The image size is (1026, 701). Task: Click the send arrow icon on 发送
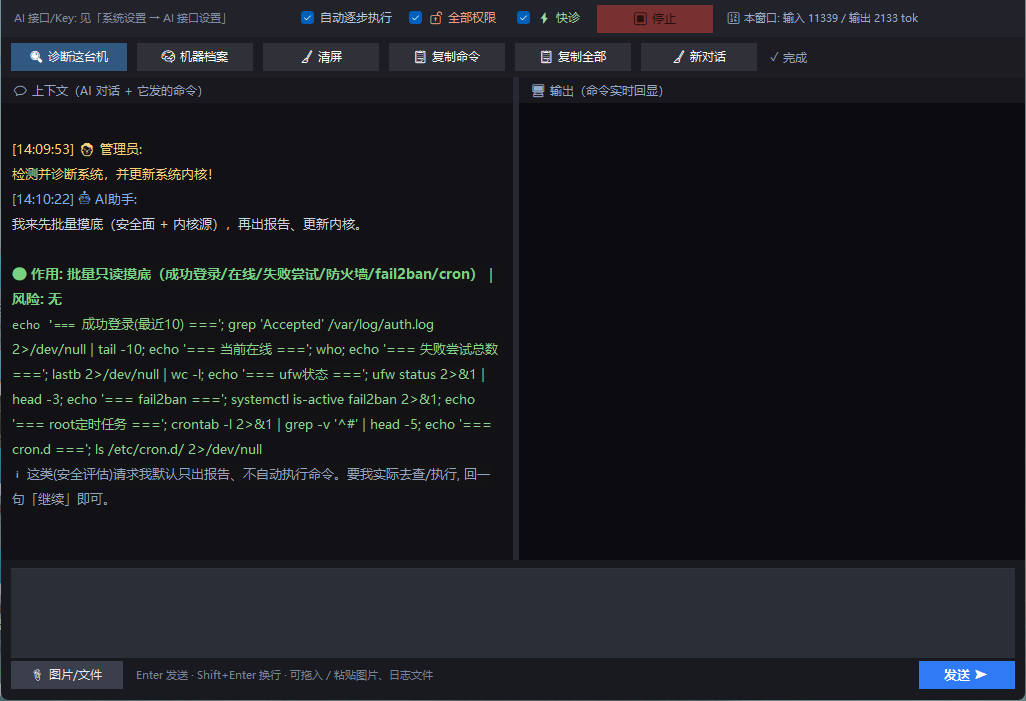click(x=981, y=674)
